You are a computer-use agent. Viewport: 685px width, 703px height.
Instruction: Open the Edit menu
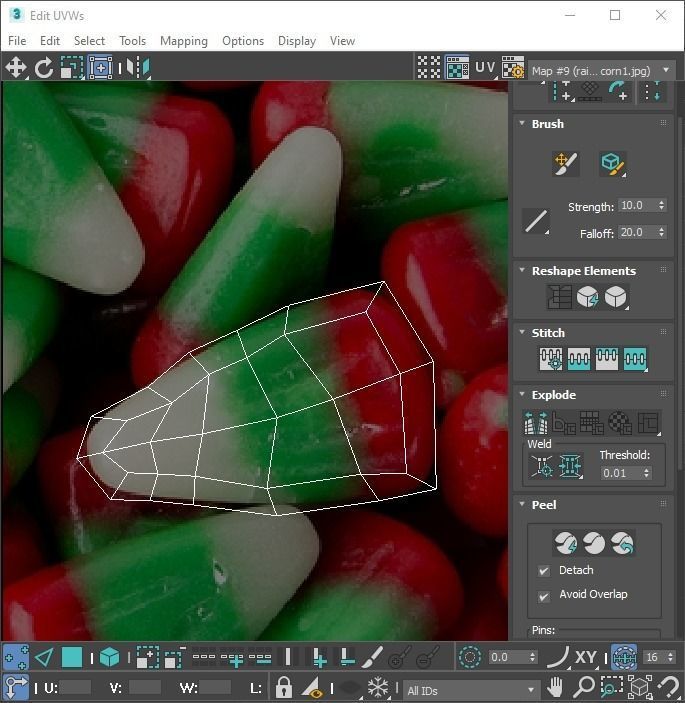pos(50,41)
